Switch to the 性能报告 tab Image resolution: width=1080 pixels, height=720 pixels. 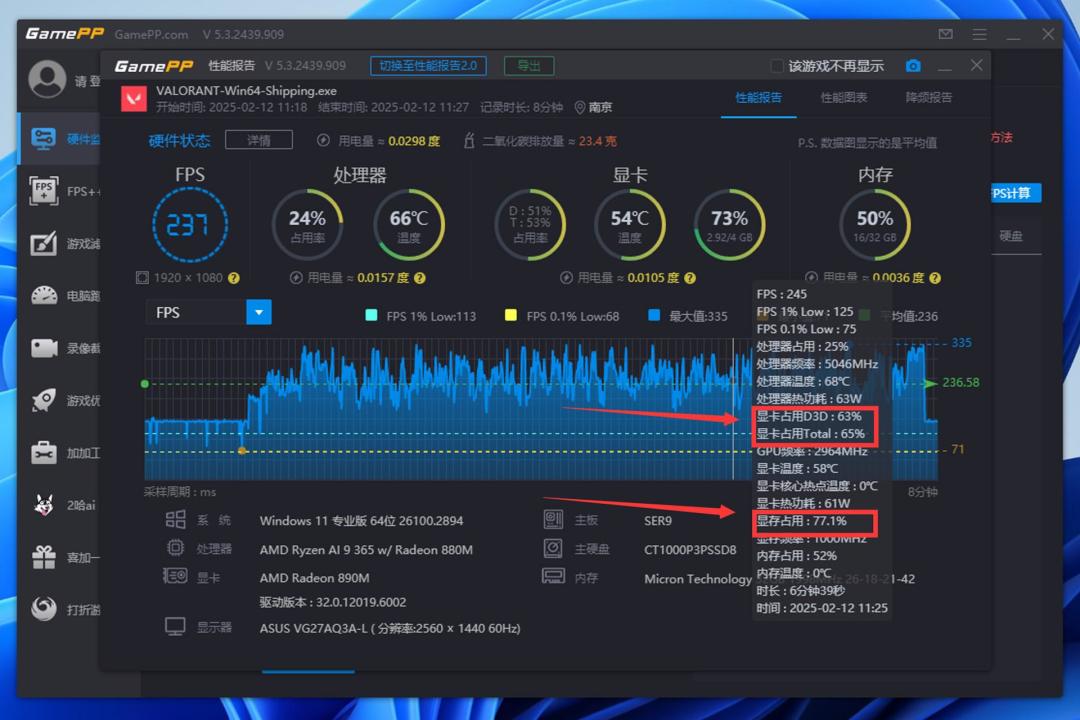coord(758,98)
